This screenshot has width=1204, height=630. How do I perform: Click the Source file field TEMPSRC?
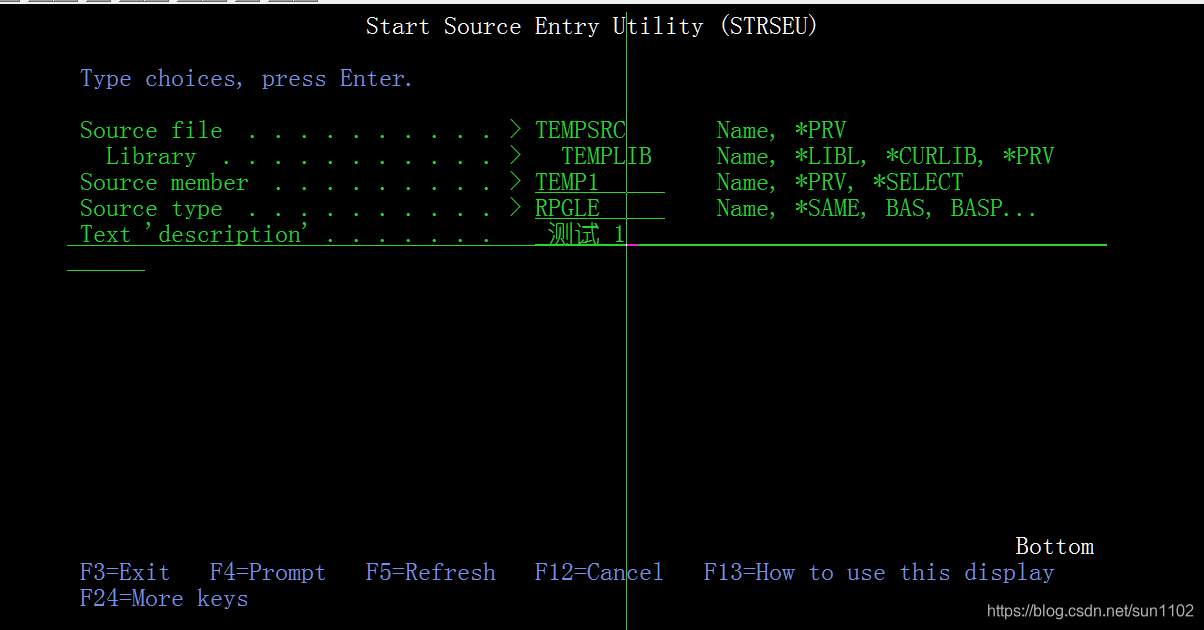click(x=581, y=131)
